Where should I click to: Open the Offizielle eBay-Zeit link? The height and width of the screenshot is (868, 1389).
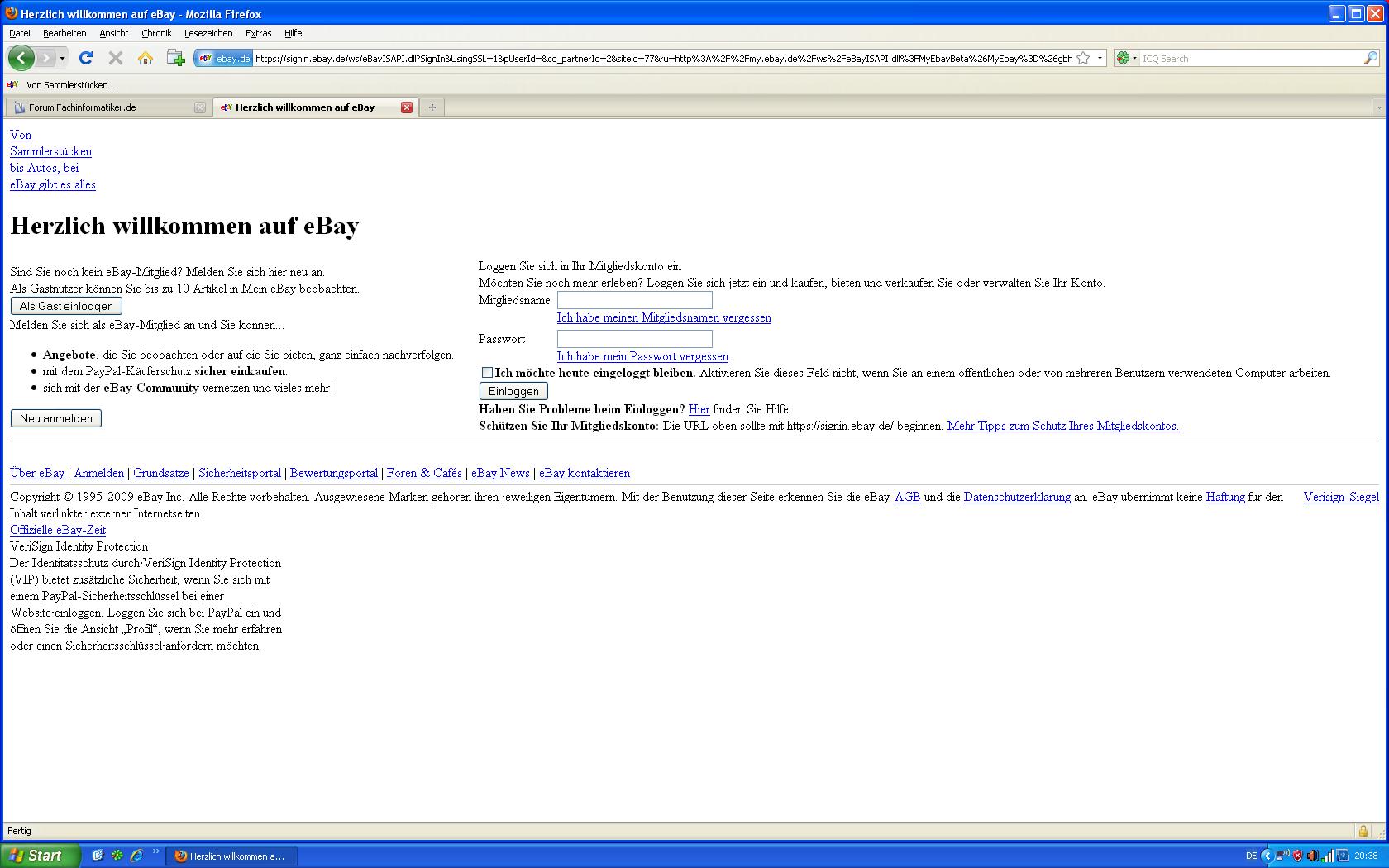(58, 530)
